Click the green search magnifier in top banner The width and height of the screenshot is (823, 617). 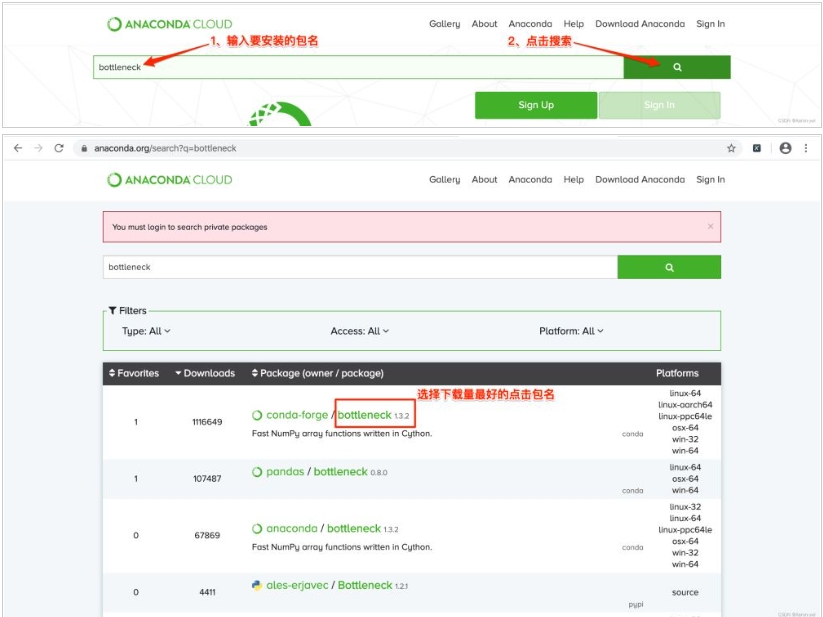click(x=677, y=67)
